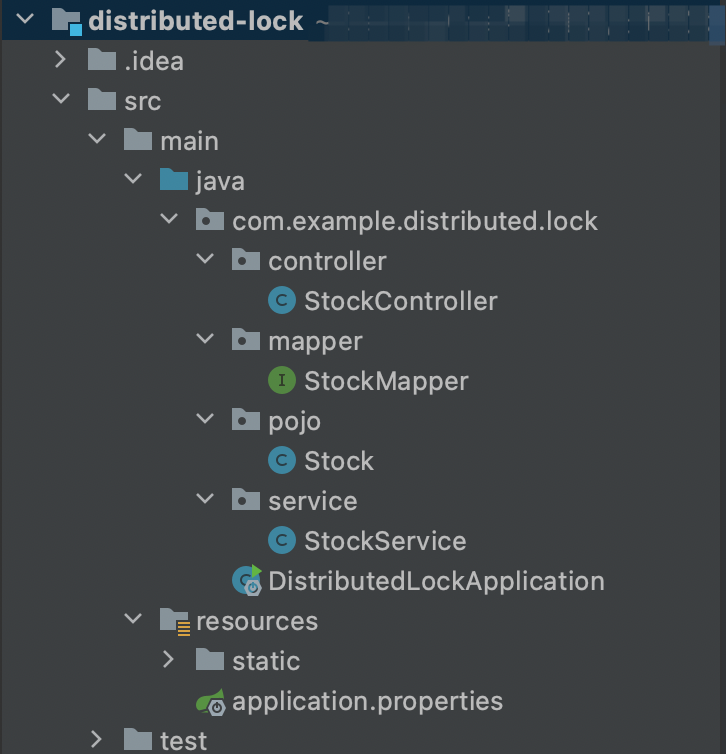This screenshot has height=754, width=726.
Task: Select the controller label
Action: point(327,261)
